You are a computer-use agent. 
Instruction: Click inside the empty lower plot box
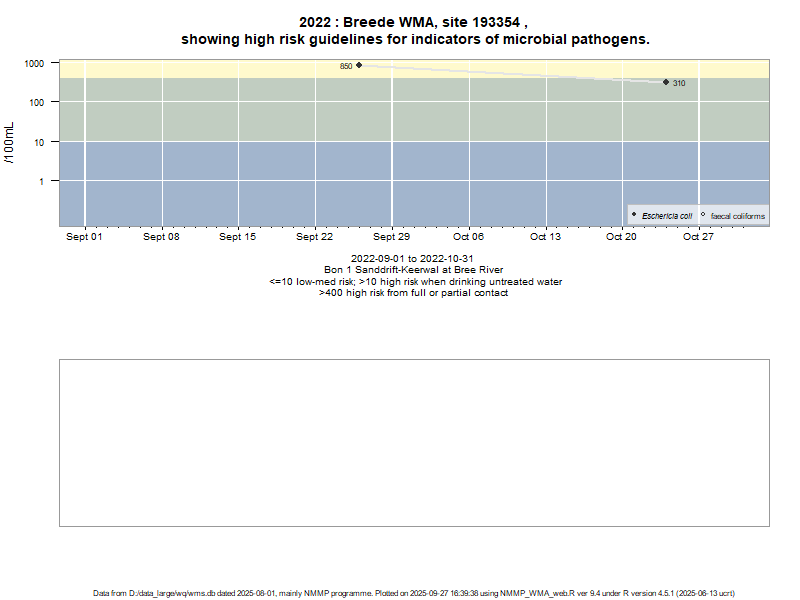414,442
